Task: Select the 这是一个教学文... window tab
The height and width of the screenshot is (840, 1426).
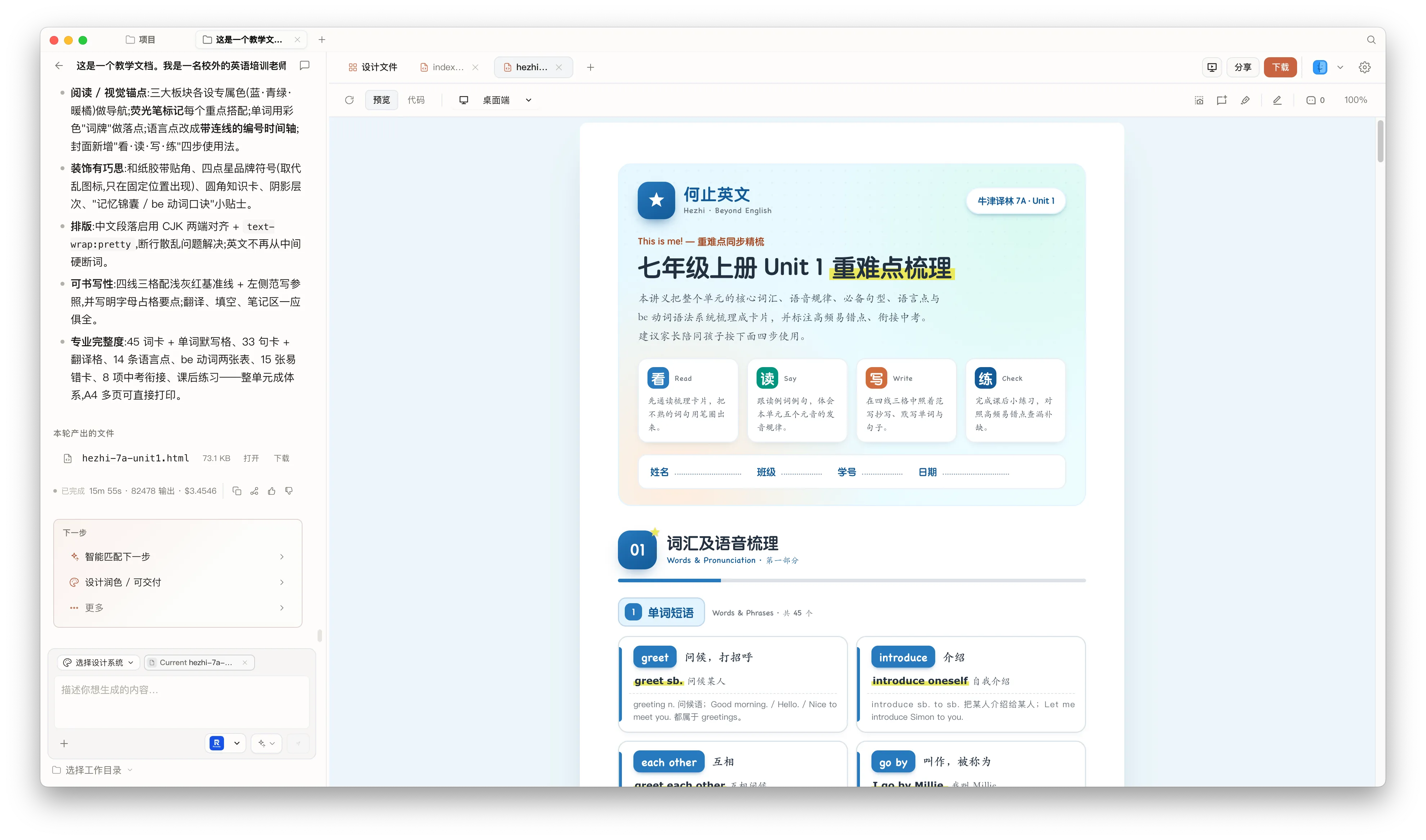Action: (251, 40)
